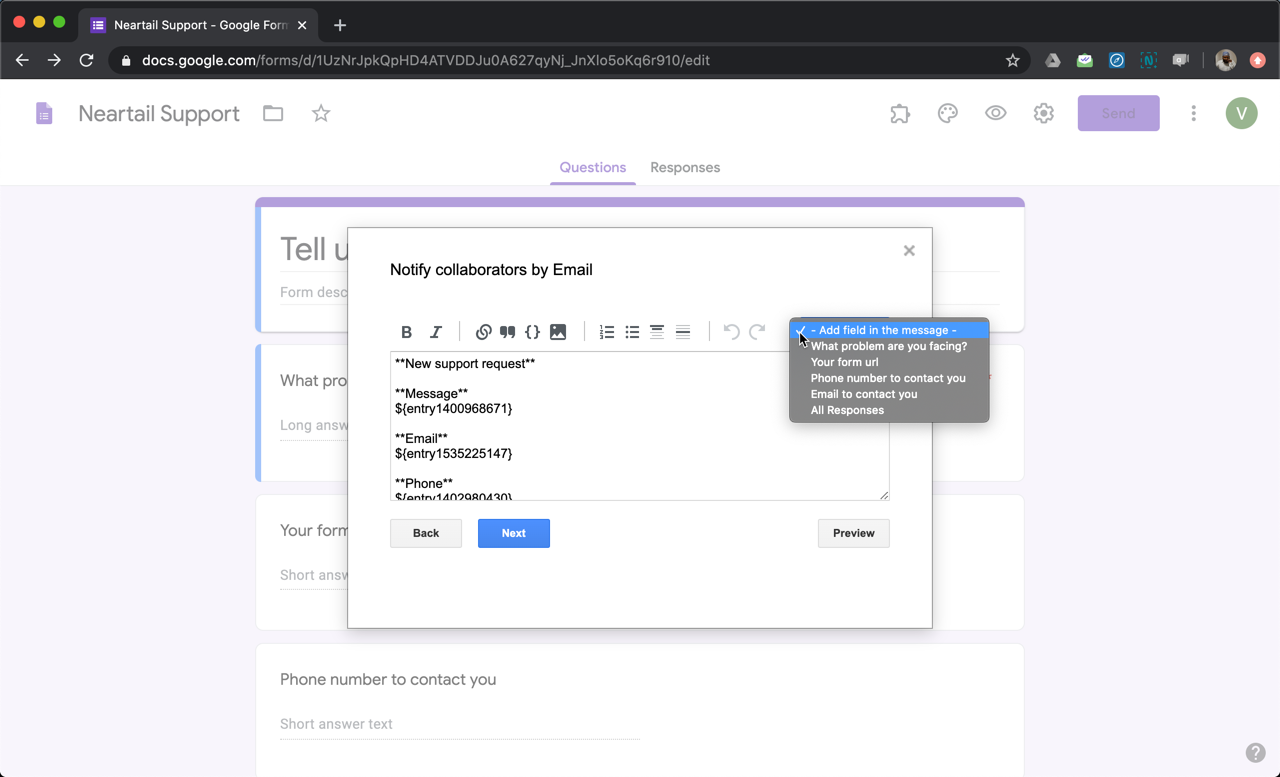
Task: Click text area resize handle corner
Action: pyautogui.click(x=883, y=495)
